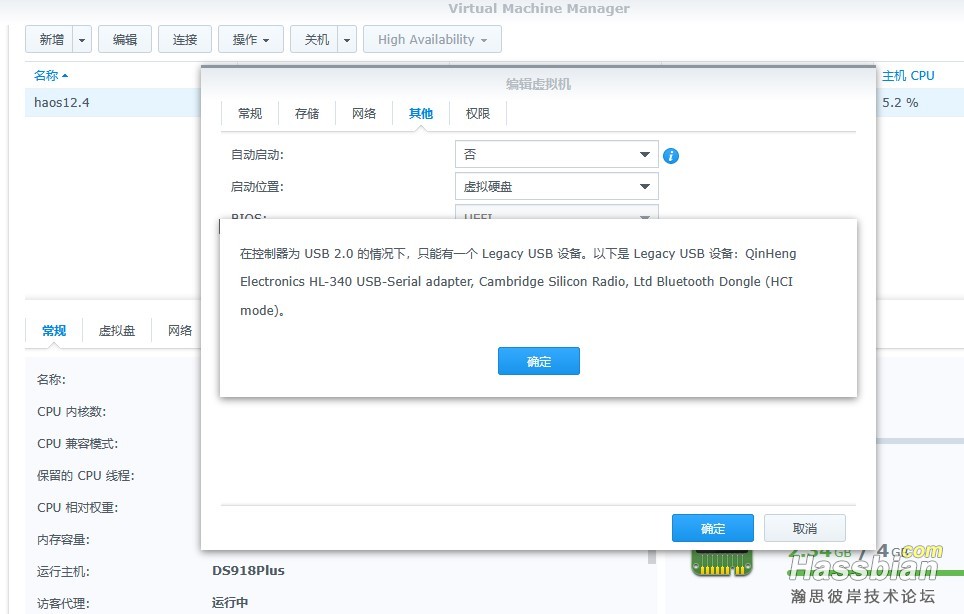Click the 新增 button
The height and width of the screenshot is (614, 964).
[51, 40]
